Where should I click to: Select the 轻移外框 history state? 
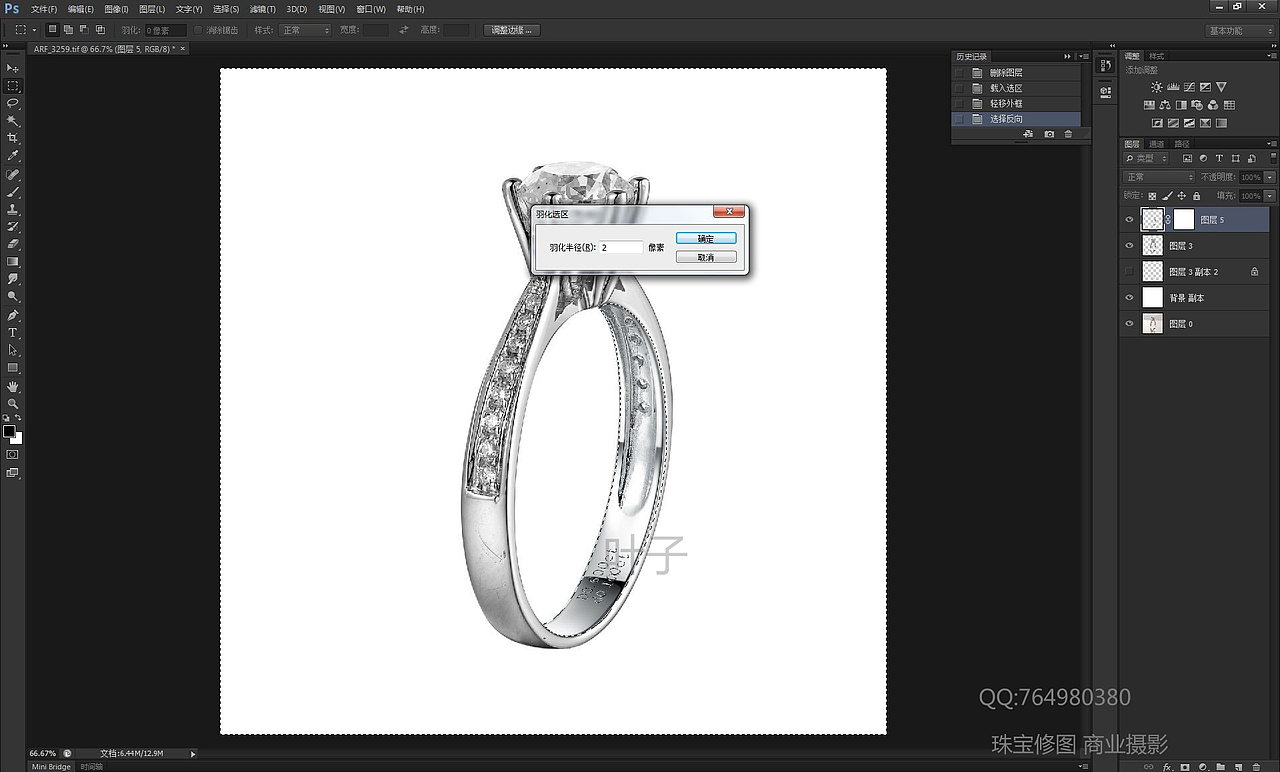pyautogui.click(x=1016, y=103)
